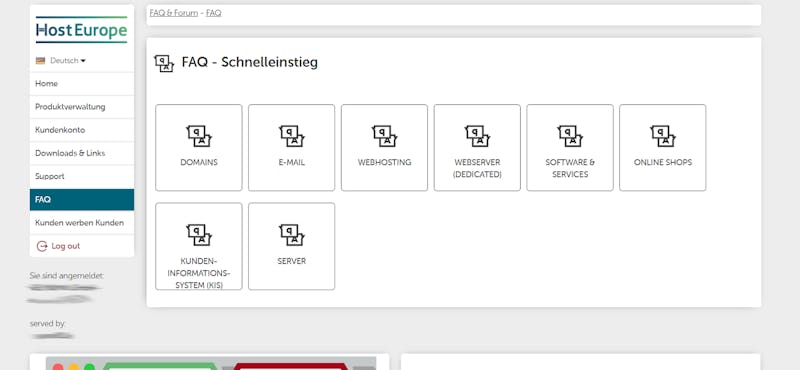Open Kunden werben Kunden page
Screen dimensions: 800x370
82,223
